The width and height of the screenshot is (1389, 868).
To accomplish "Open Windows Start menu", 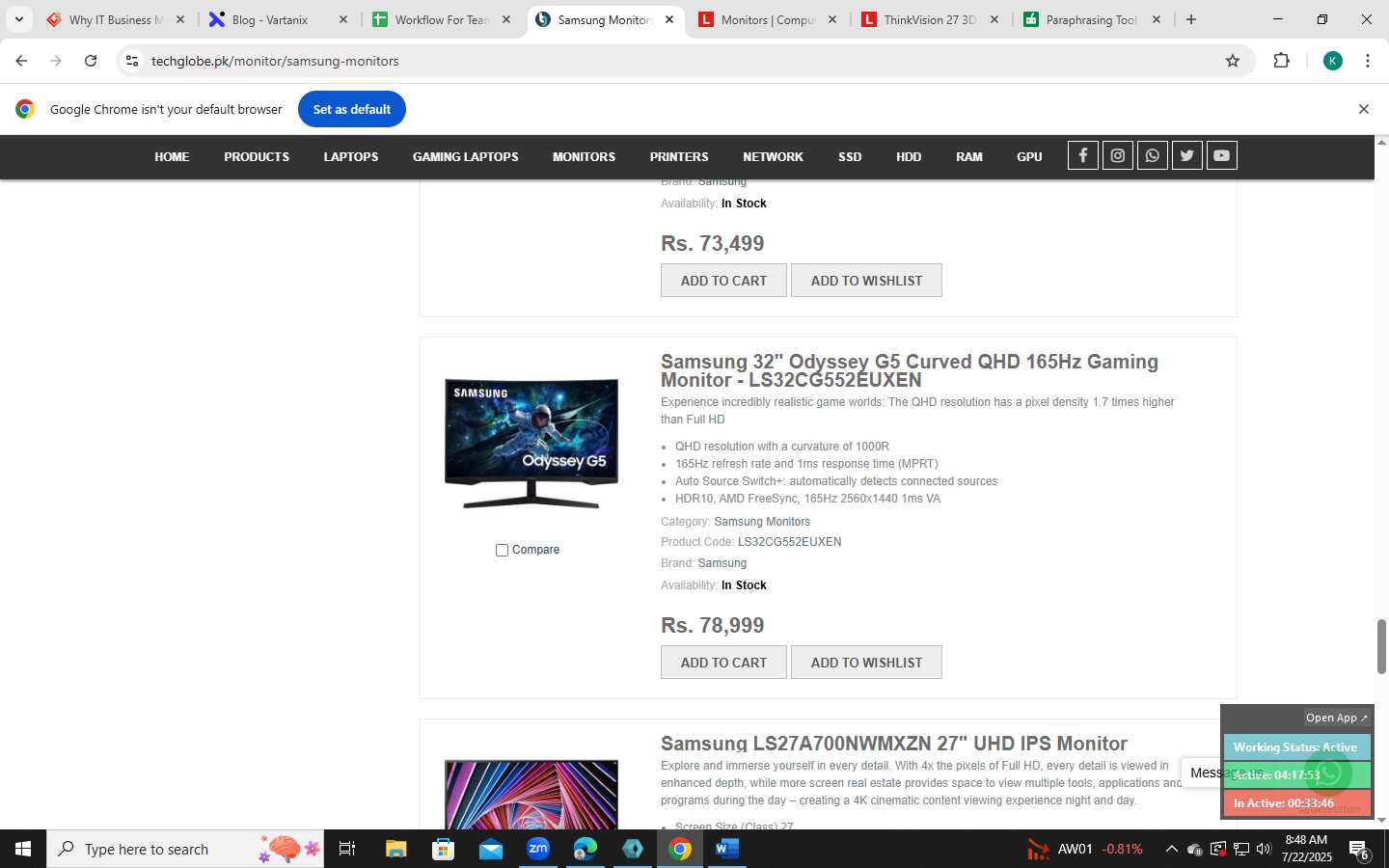I will 23,849.
